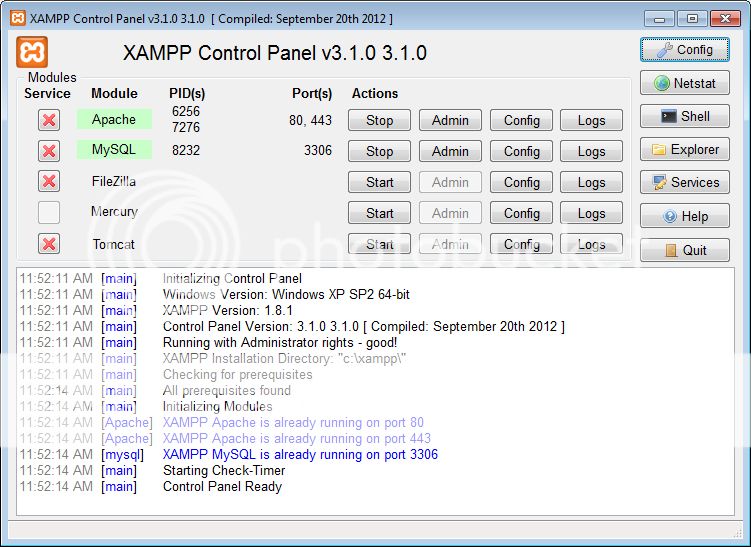
Task: Click log line 'Running with Administrator rights - good!'
Action: coord(280,342)
